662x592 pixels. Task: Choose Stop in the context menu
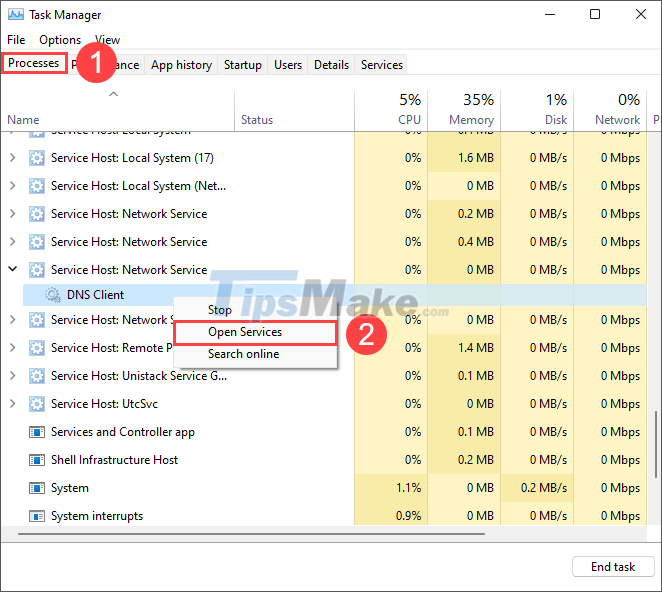click(x=255, y=310)
